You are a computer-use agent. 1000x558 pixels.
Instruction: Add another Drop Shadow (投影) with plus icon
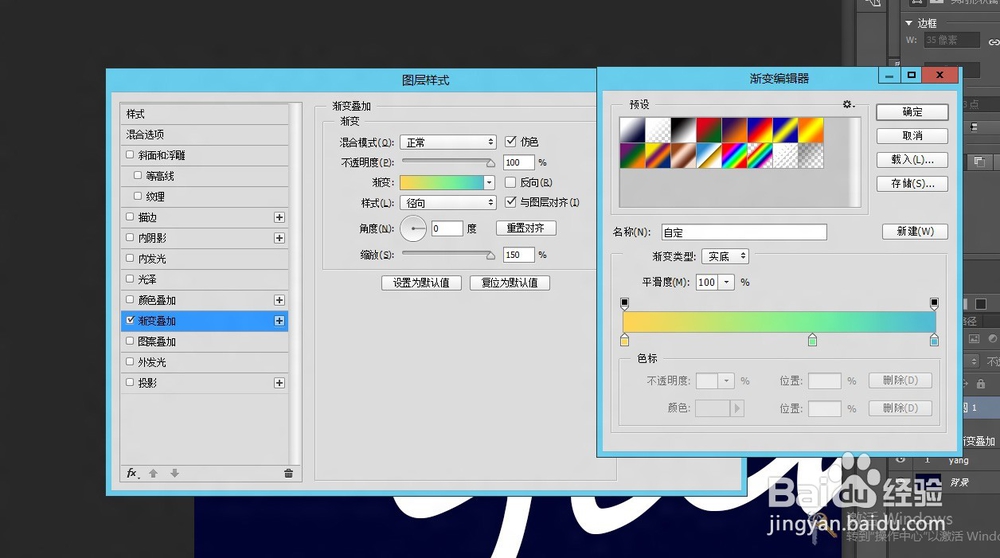point(279,383)
